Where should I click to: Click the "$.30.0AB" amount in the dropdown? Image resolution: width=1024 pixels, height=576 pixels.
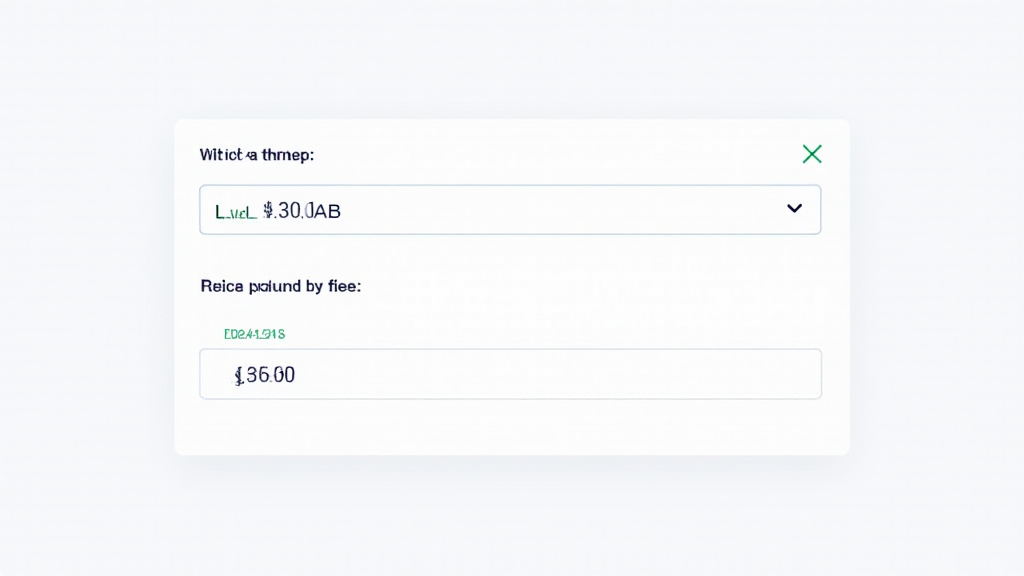[x=302, y=211]
